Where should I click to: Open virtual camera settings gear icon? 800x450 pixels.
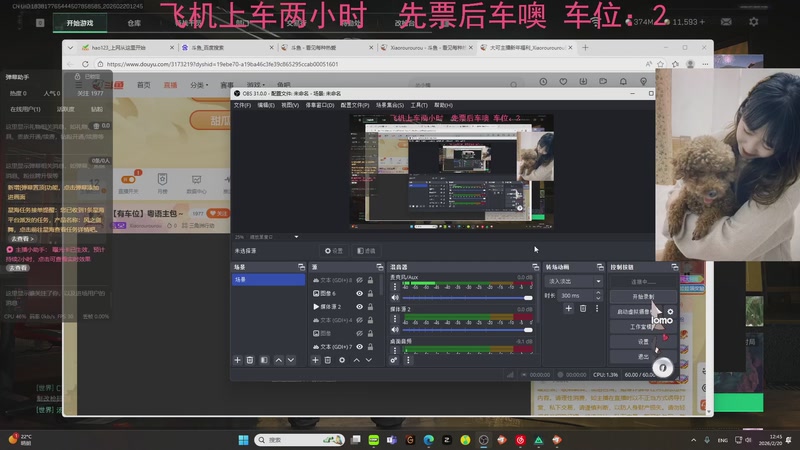coord(670,311)
